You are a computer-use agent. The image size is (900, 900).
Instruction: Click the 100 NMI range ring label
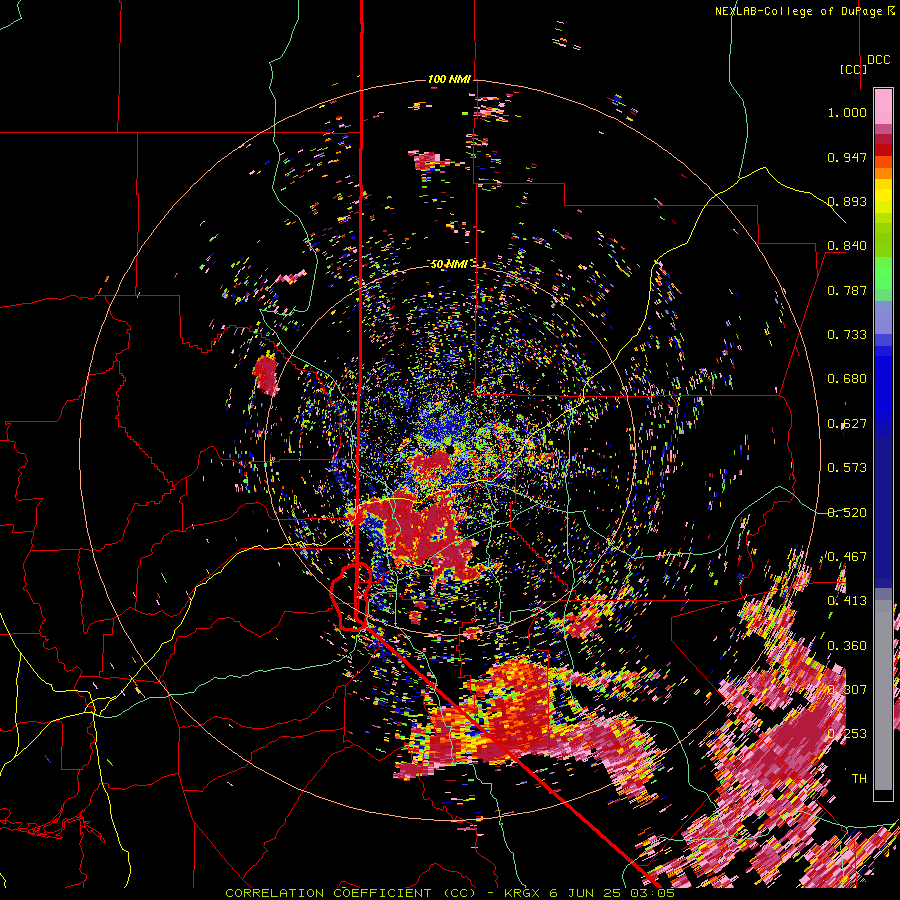(x=449, y=79)
